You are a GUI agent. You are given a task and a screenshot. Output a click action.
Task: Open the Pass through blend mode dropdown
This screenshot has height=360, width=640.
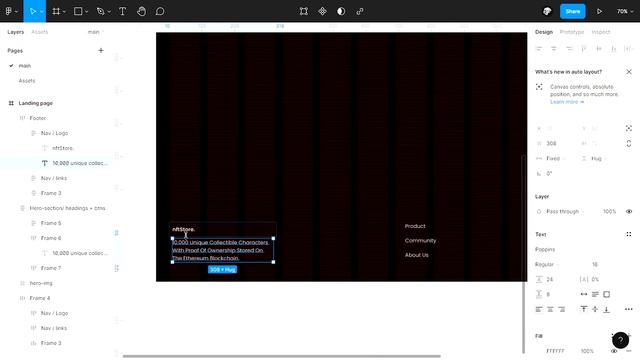click(565, 212)
